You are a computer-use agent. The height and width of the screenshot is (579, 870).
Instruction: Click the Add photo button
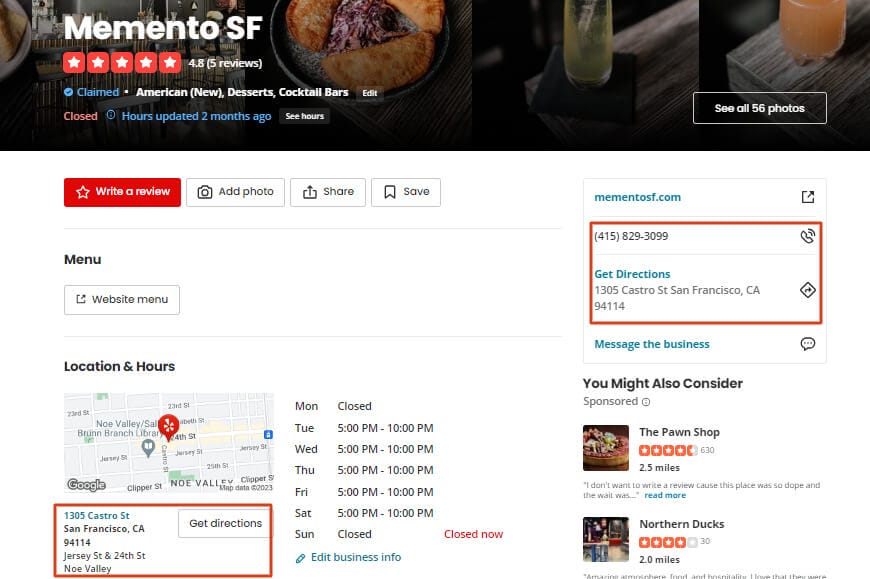coord(235,192)
